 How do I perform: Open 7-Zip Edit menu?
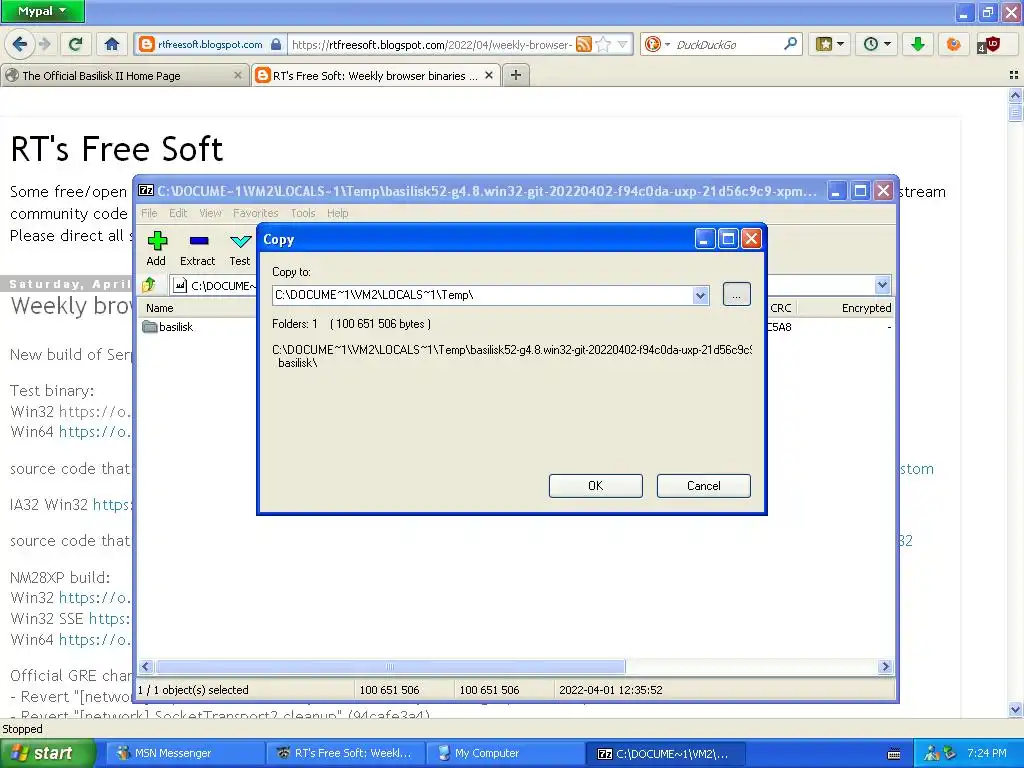tap(178, 213)
